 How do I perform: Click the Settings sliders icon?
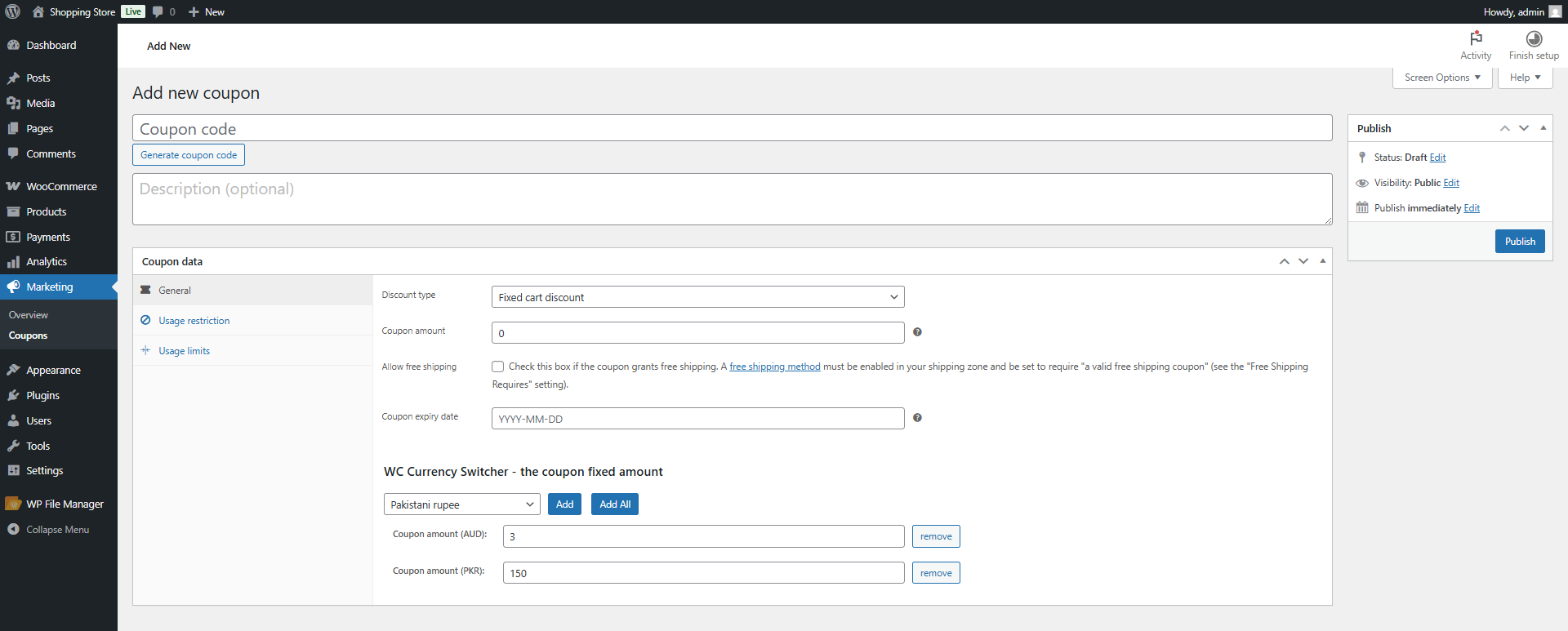pyautogui.click(x=13, y=470)
